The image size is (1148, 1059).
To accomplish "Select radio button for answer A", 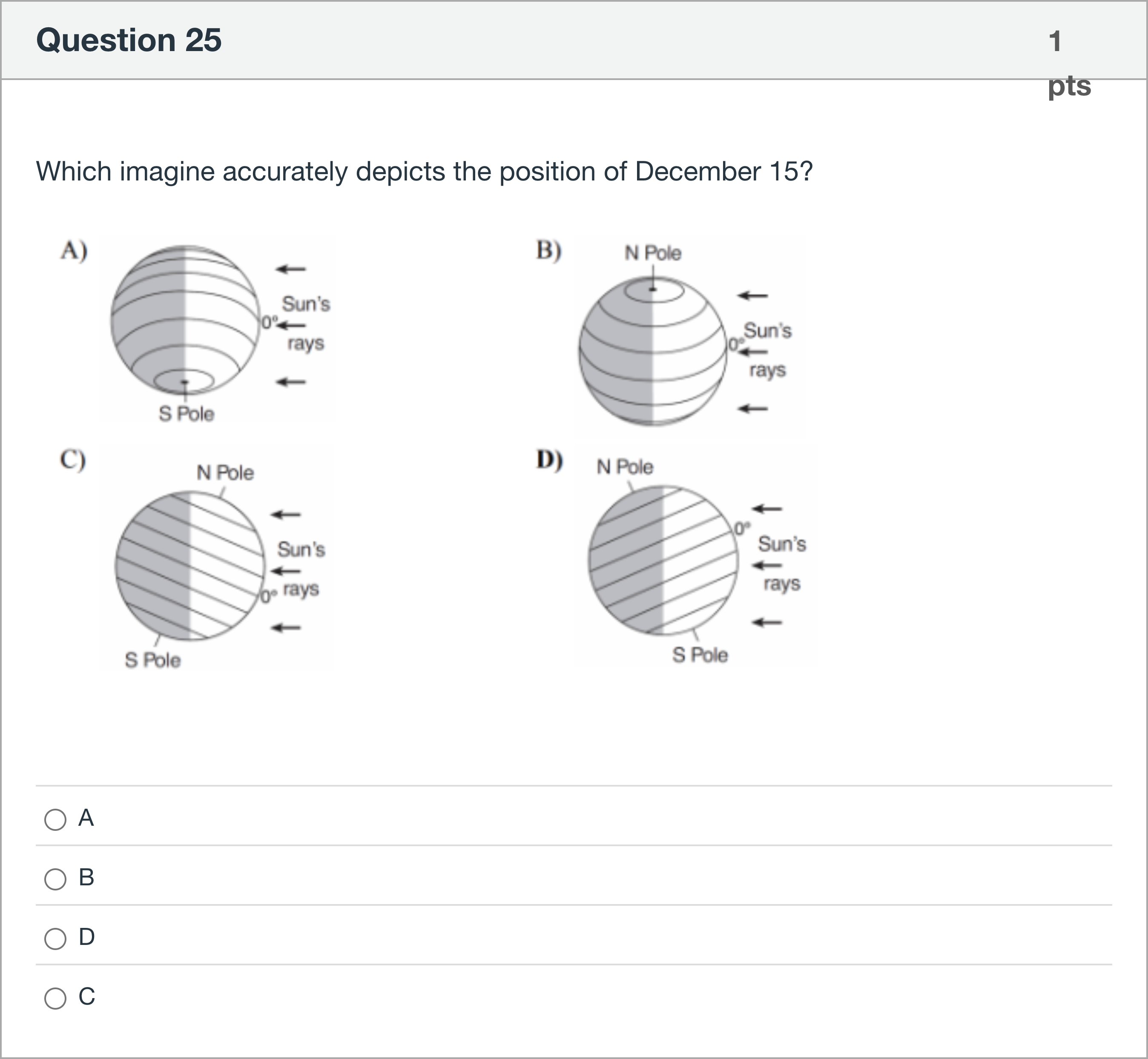I will (x=56, y=821).
